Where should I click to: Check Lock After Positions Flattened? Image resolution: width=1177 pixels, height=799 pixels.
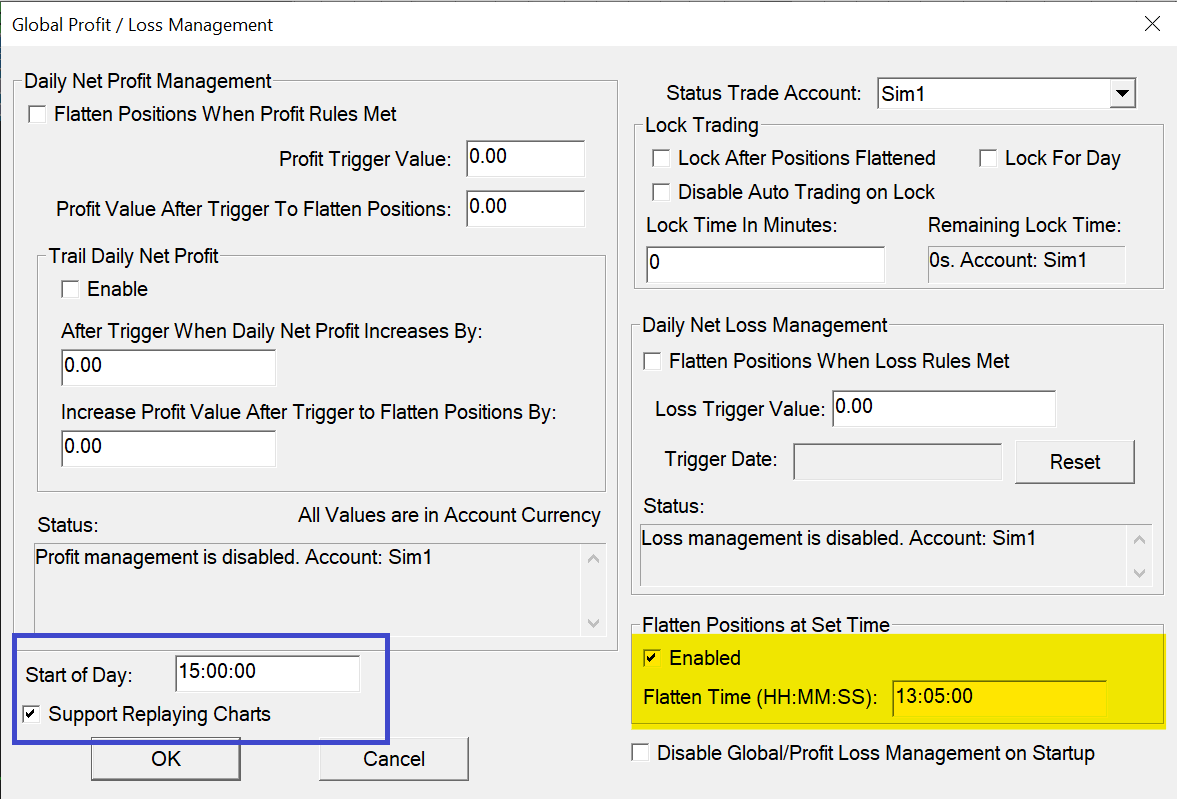[661, 158]
